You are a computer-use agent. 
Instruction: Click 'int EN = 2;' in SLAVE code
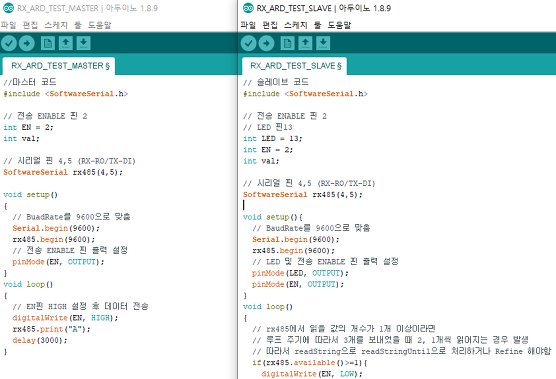(268, 150)
